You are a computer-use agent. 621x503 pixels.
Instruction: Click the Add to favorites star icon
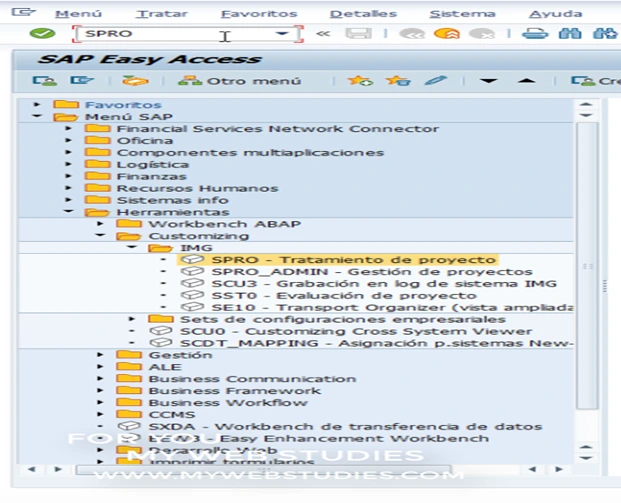pos(360,81)
